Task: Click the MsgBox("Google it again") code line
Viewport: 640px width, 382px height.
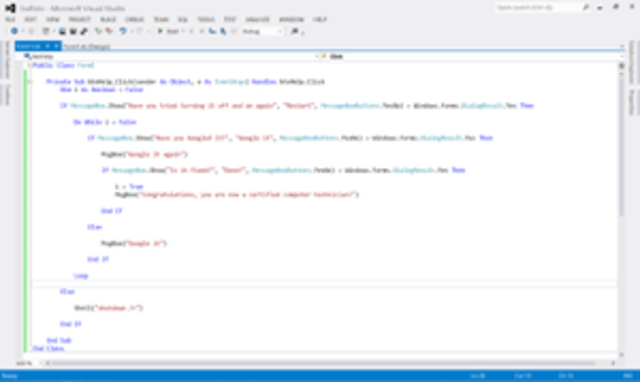Action: click(144, 154)
